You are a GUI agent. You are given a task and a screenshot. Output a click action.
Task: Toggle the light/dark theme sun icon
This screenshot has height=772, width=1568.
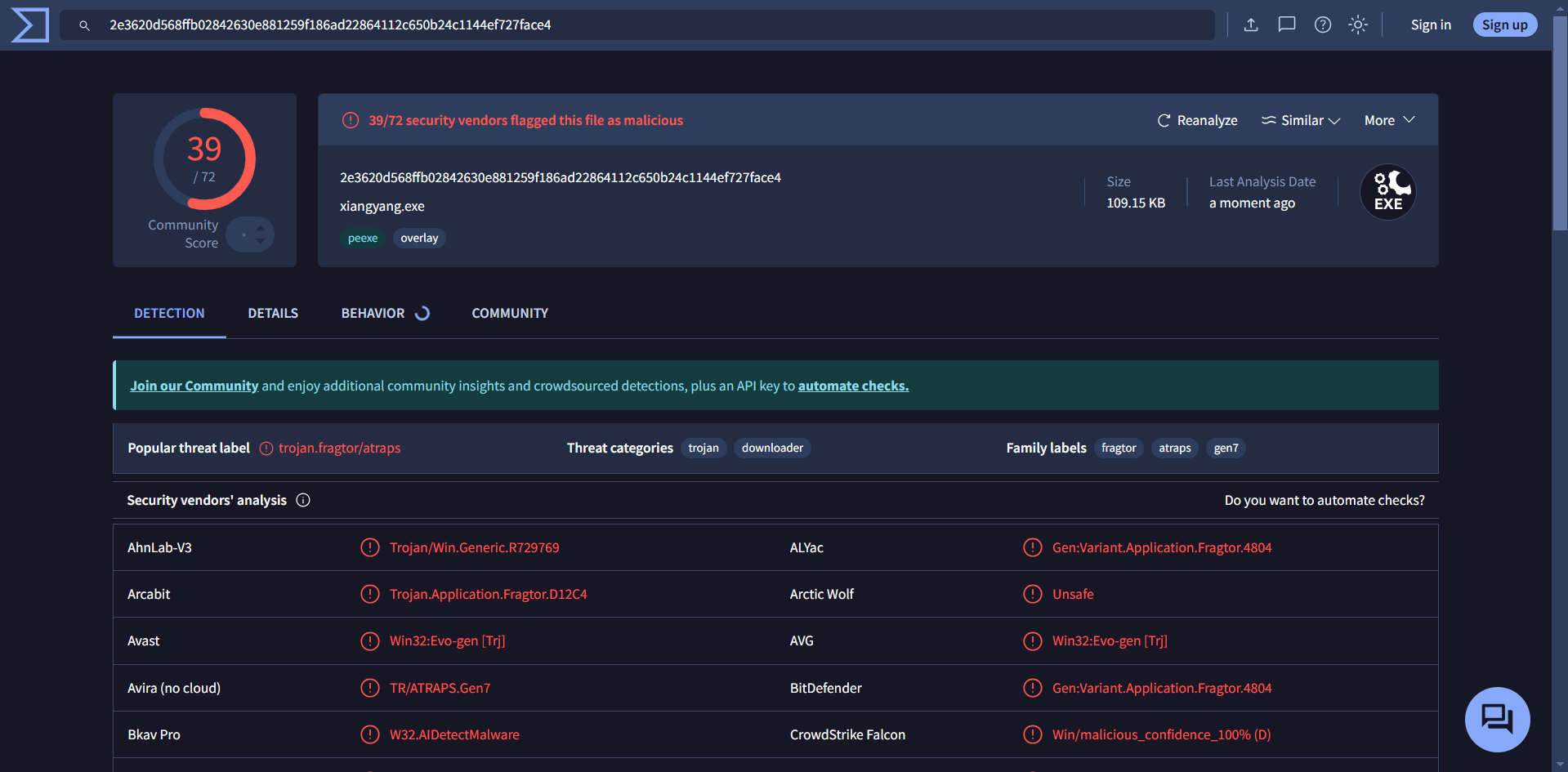(x=1358, y=25)
